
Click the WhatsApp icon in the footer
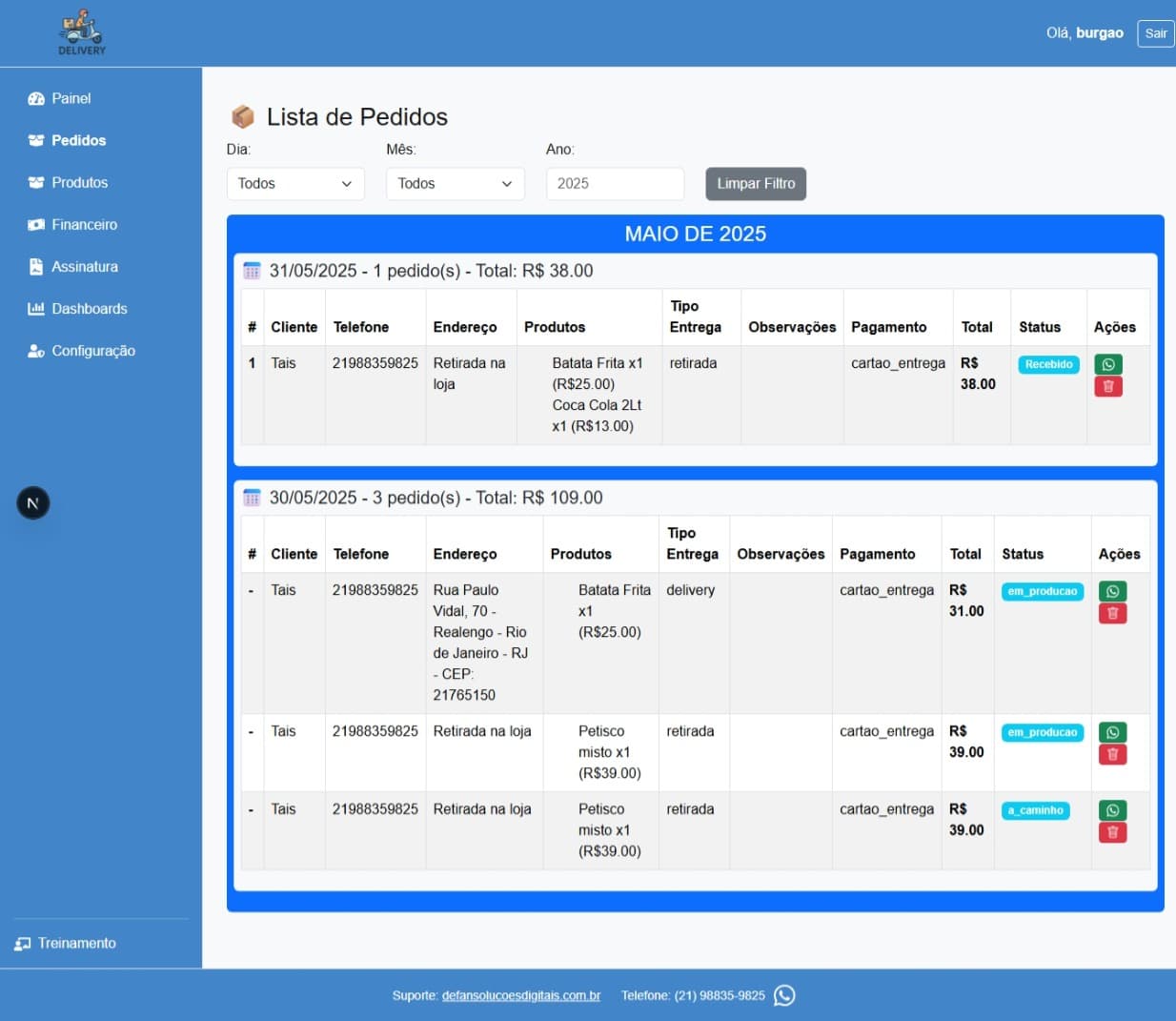[x=784, y=995]
